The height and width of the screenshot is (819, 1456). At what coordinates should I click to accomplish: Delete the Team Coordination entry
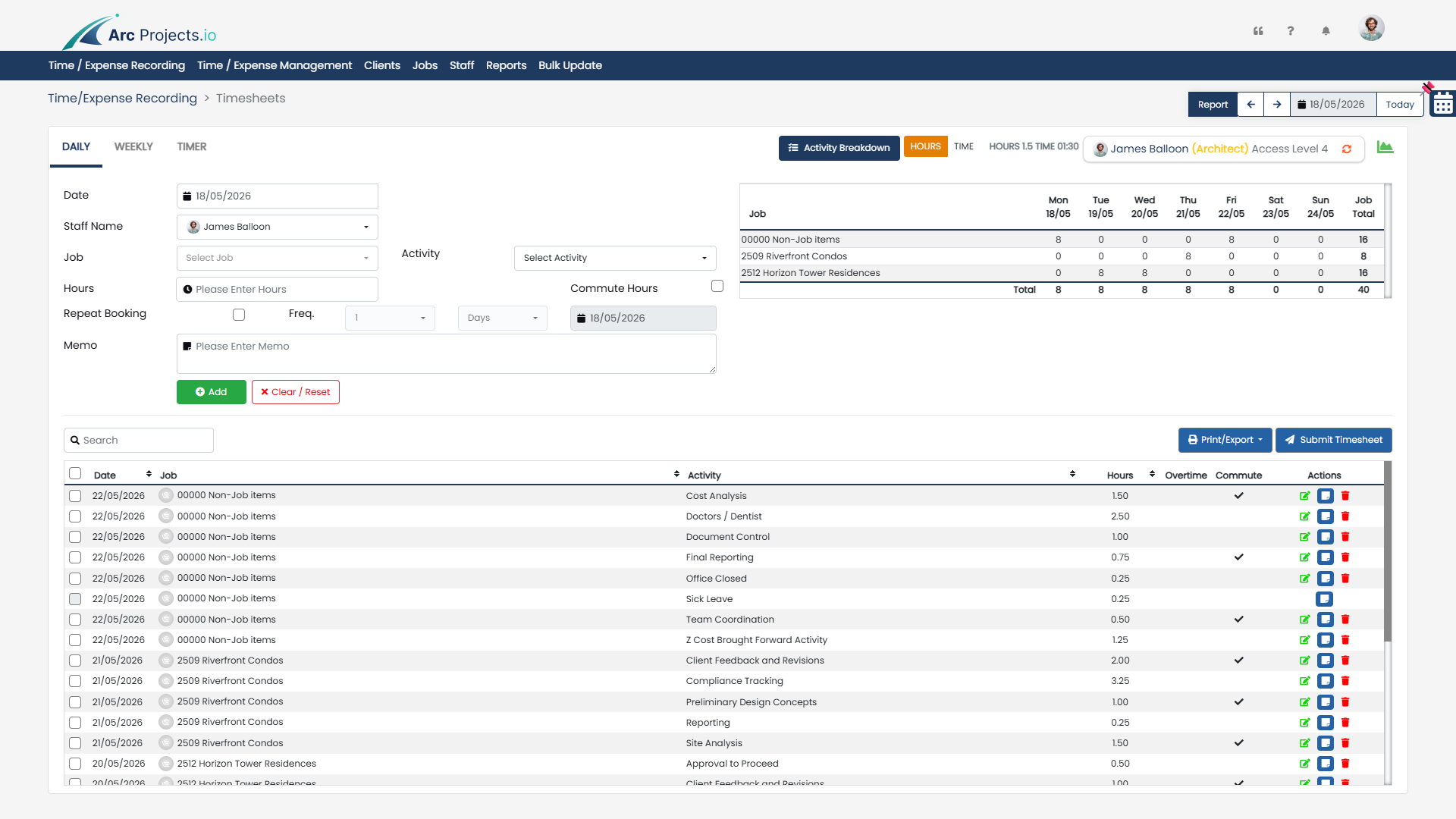(x=1345, y=620)
